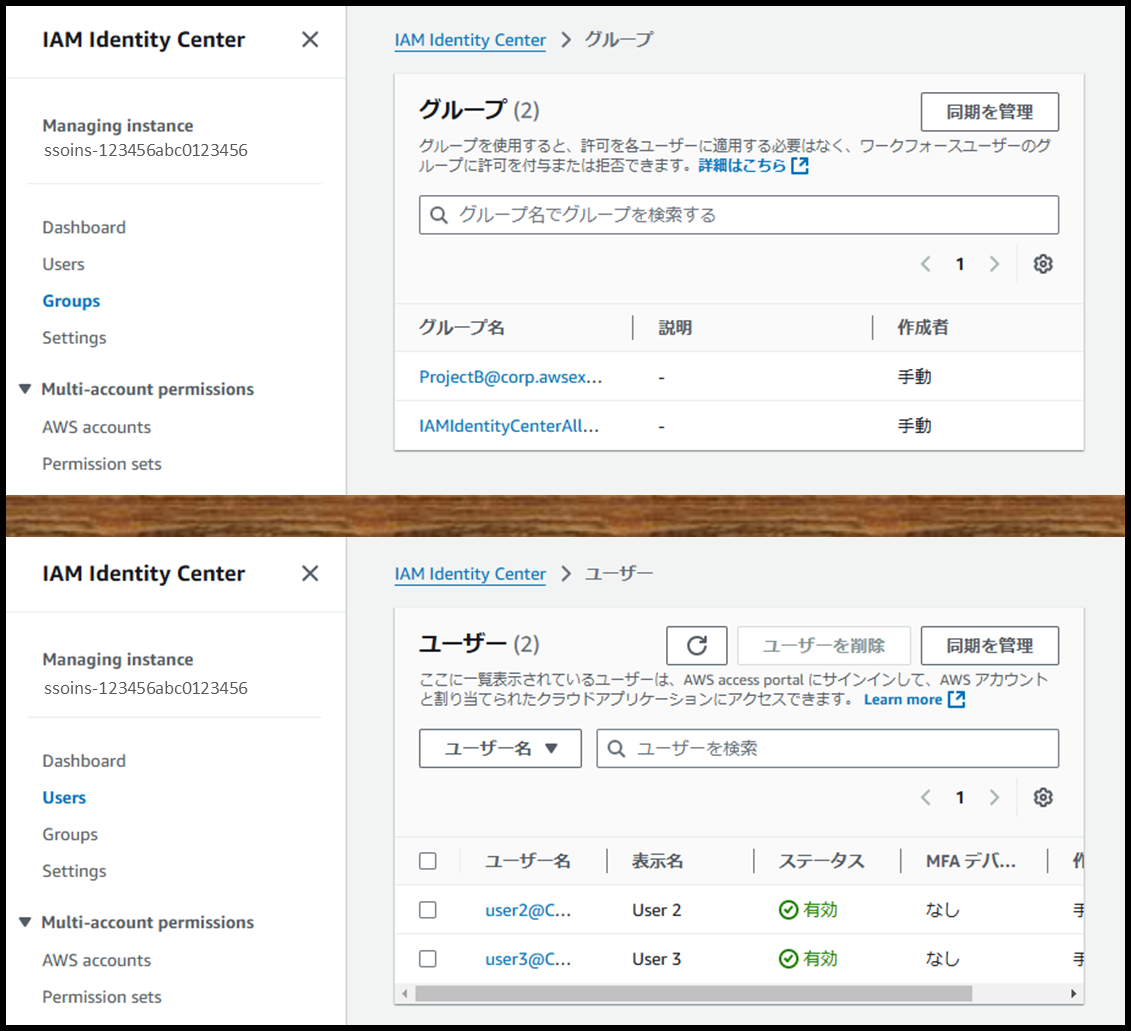Click left arrow of Users table scrollbar
Image resolution: width=1131 pixels, height=1031 pixels.
405,993
